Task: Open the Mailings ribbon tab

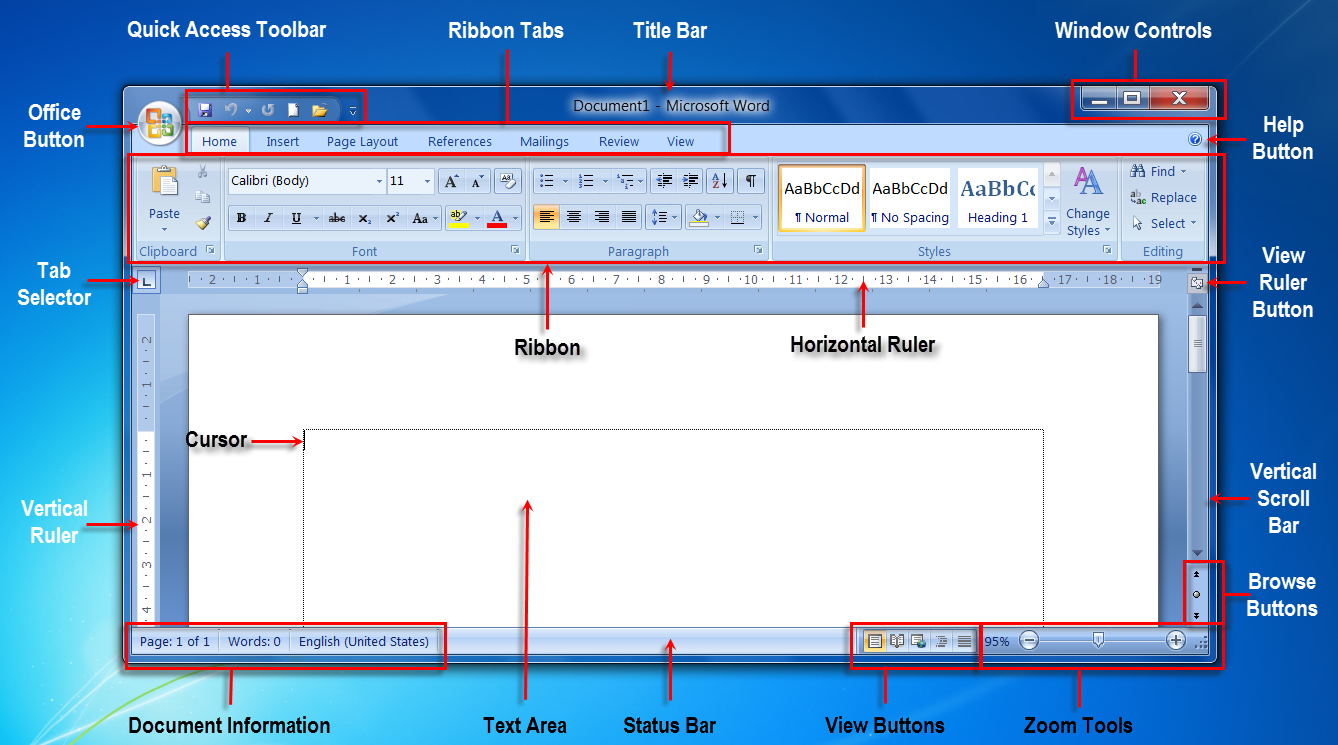Action: pyautogui.click(x=544, y=141)
